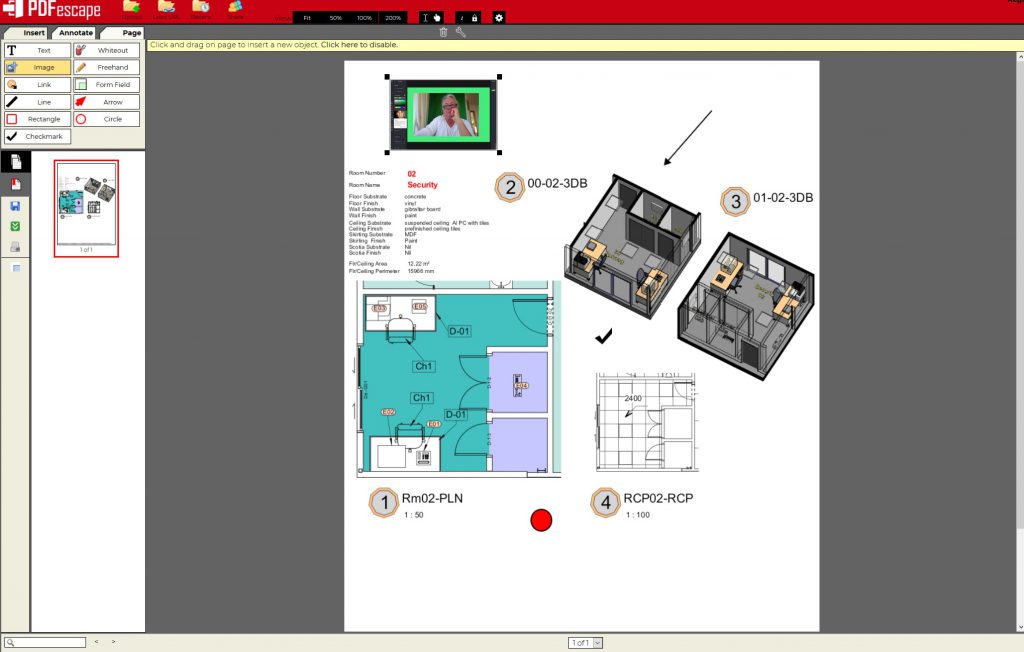This screenshot has height=652, width=1024.
Task: Delete selected object with trash icon
Action: click(x=444, y=32)
